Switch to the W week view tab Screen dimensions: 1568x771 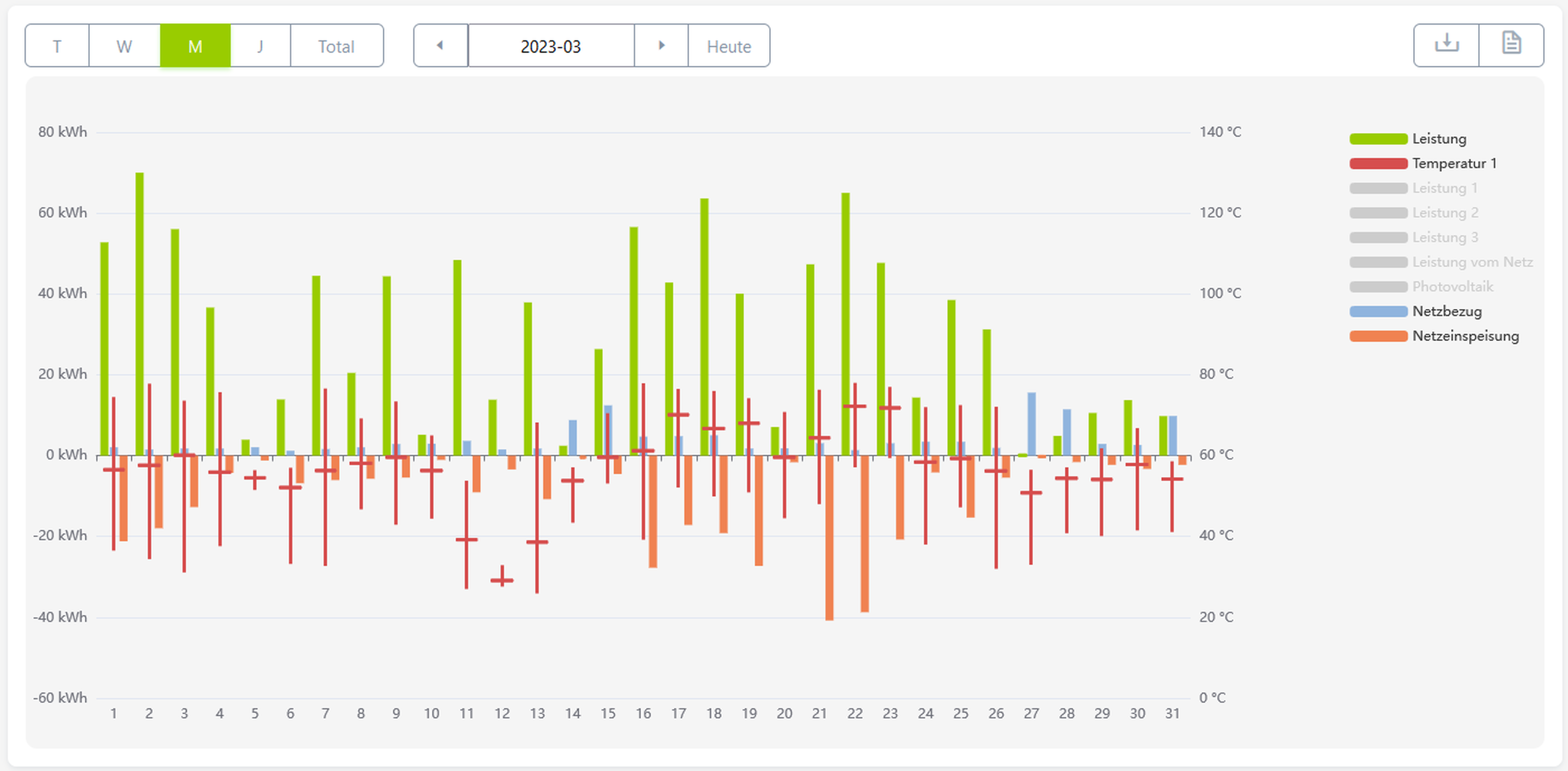coord(124,46)
